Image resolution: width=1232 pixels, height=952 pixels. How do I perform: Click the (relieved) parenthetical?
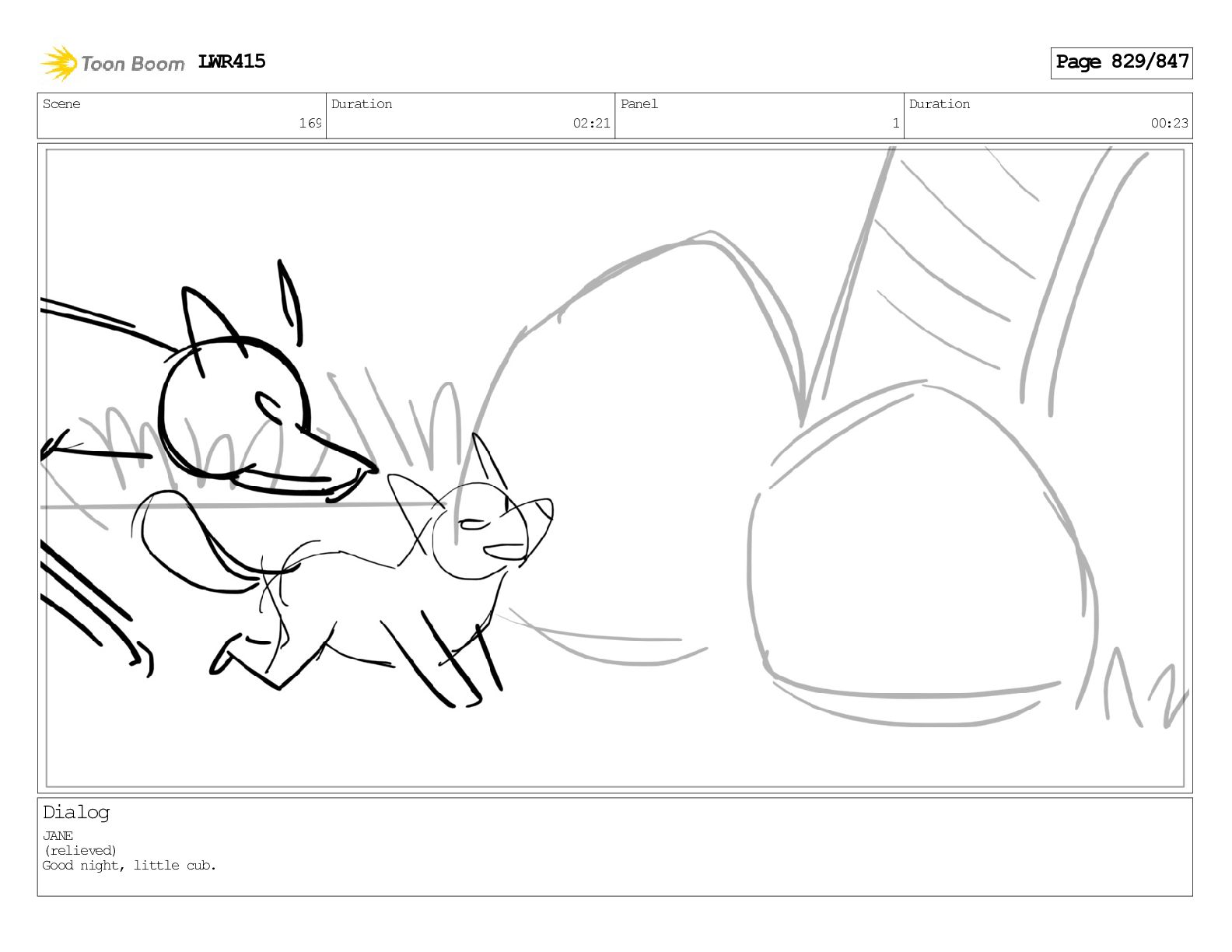80,850
